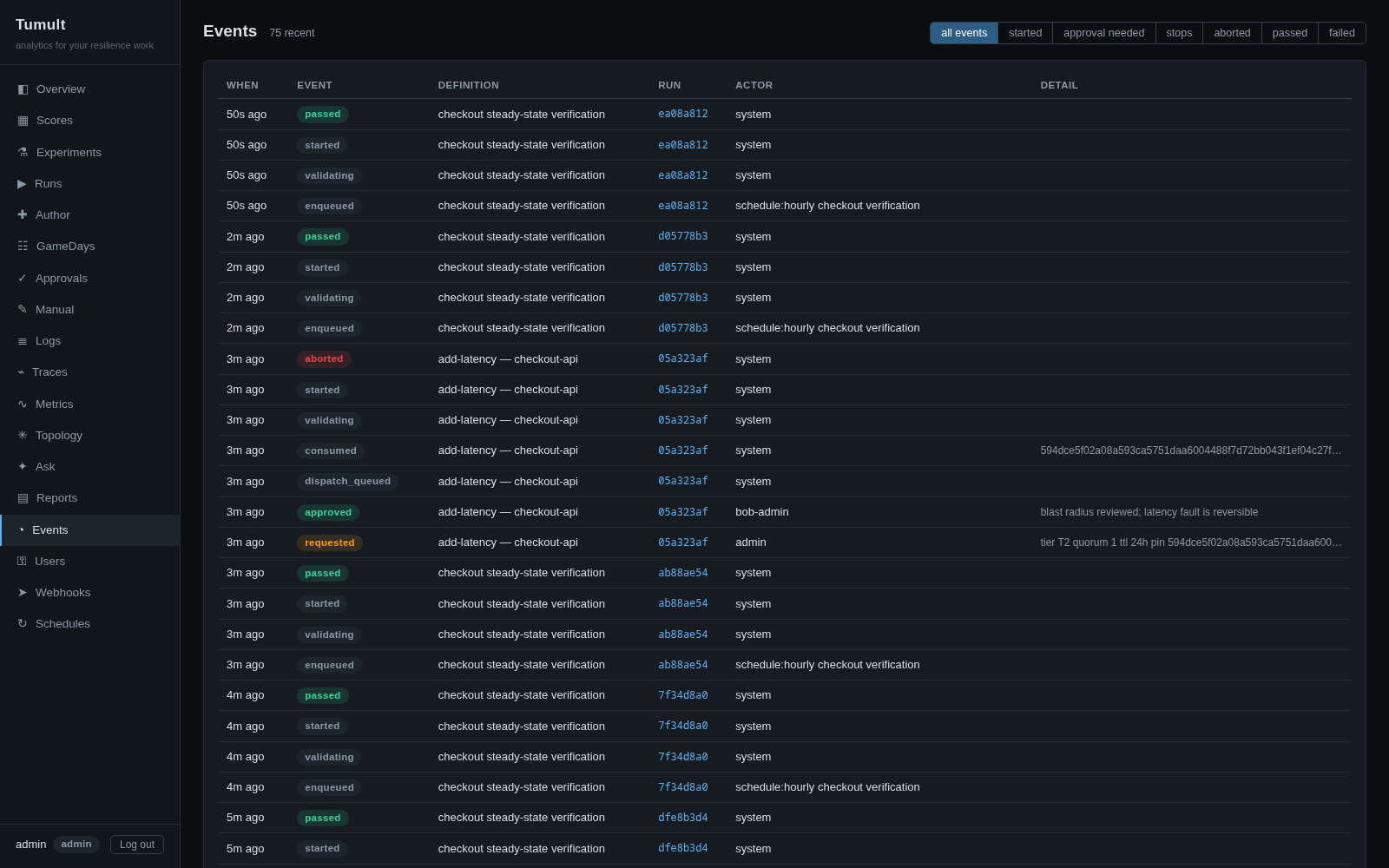This screenshot has height=868, width=1389.
Task: Click the Metrics wave icon
Action: (23, 404)
